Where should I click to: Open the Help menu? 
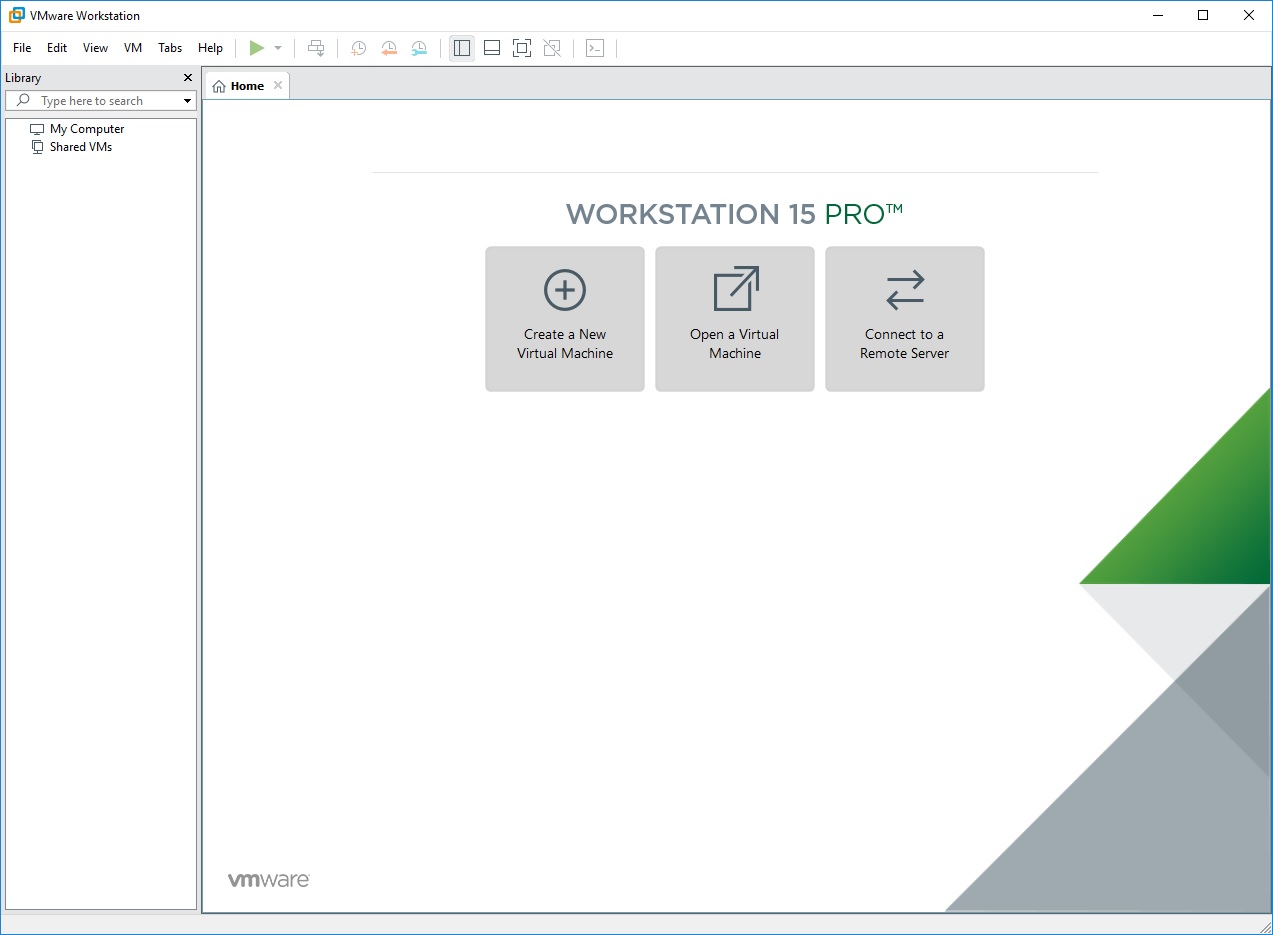click(x=210, y=48)
